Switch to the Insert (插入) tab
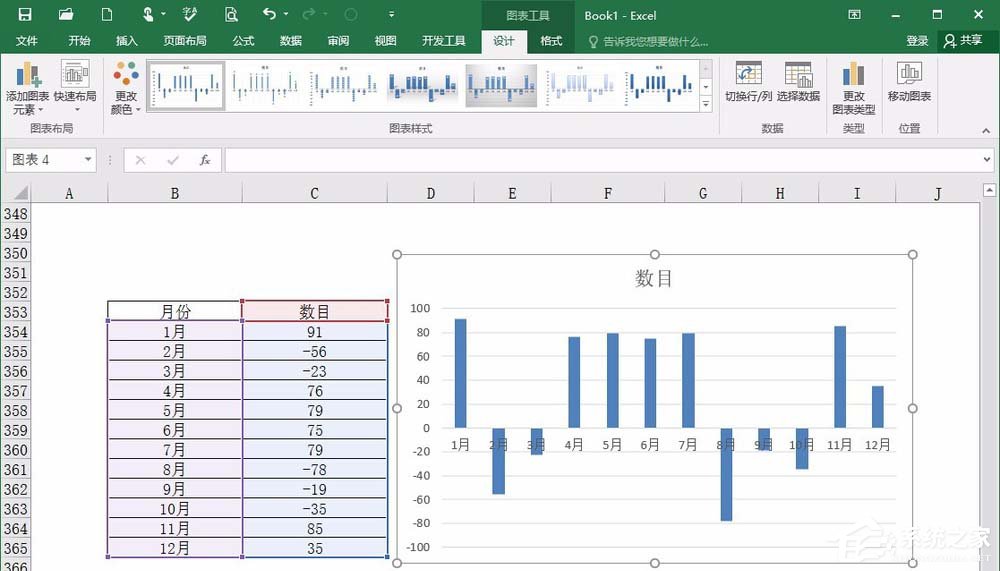This screenshot has width=1000, height=571. click(127, 41)
